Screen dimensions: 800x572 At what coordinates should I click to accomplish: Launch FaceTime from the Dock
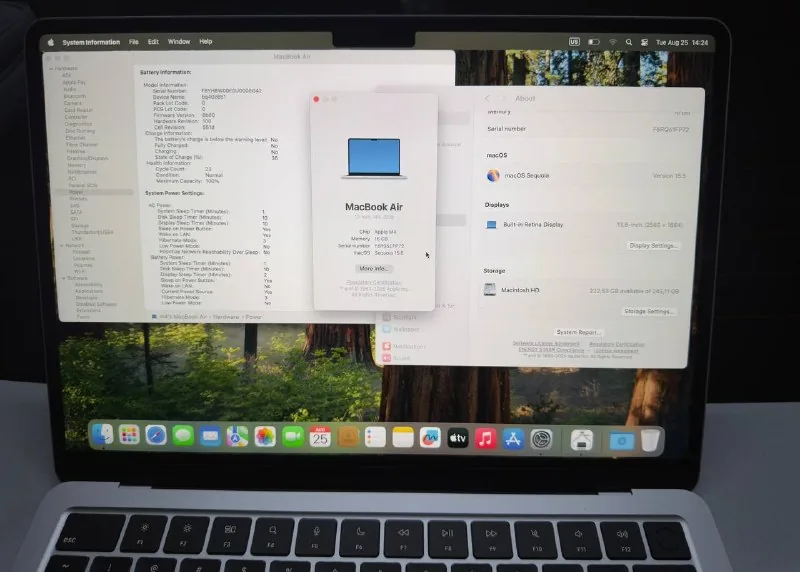(x=292, y=437)
